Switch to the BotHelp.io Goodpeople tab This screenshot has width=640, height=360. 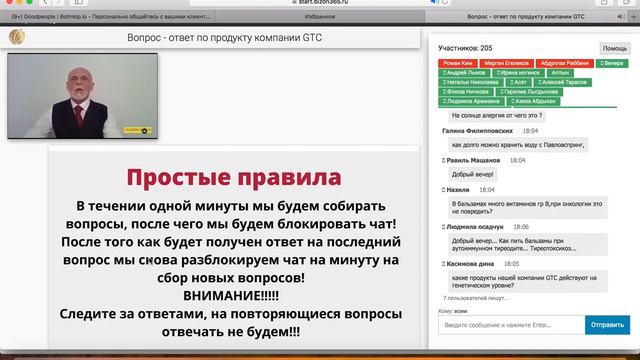click(110, 17)
